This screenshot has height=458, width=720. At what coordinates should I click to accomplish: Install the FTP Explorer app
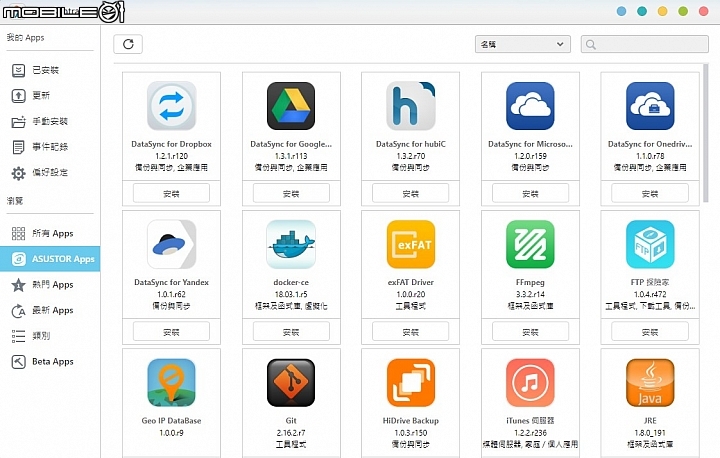[x=650, y=332]
